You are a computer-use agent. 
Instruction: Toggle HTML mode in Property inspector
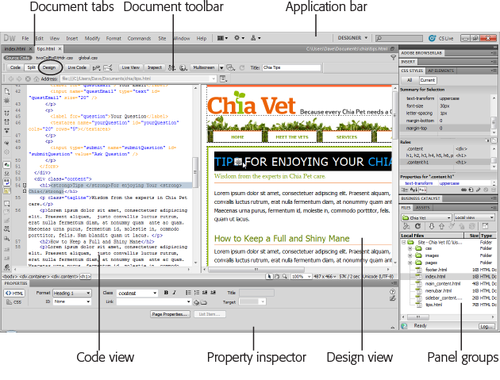point(14,293)
